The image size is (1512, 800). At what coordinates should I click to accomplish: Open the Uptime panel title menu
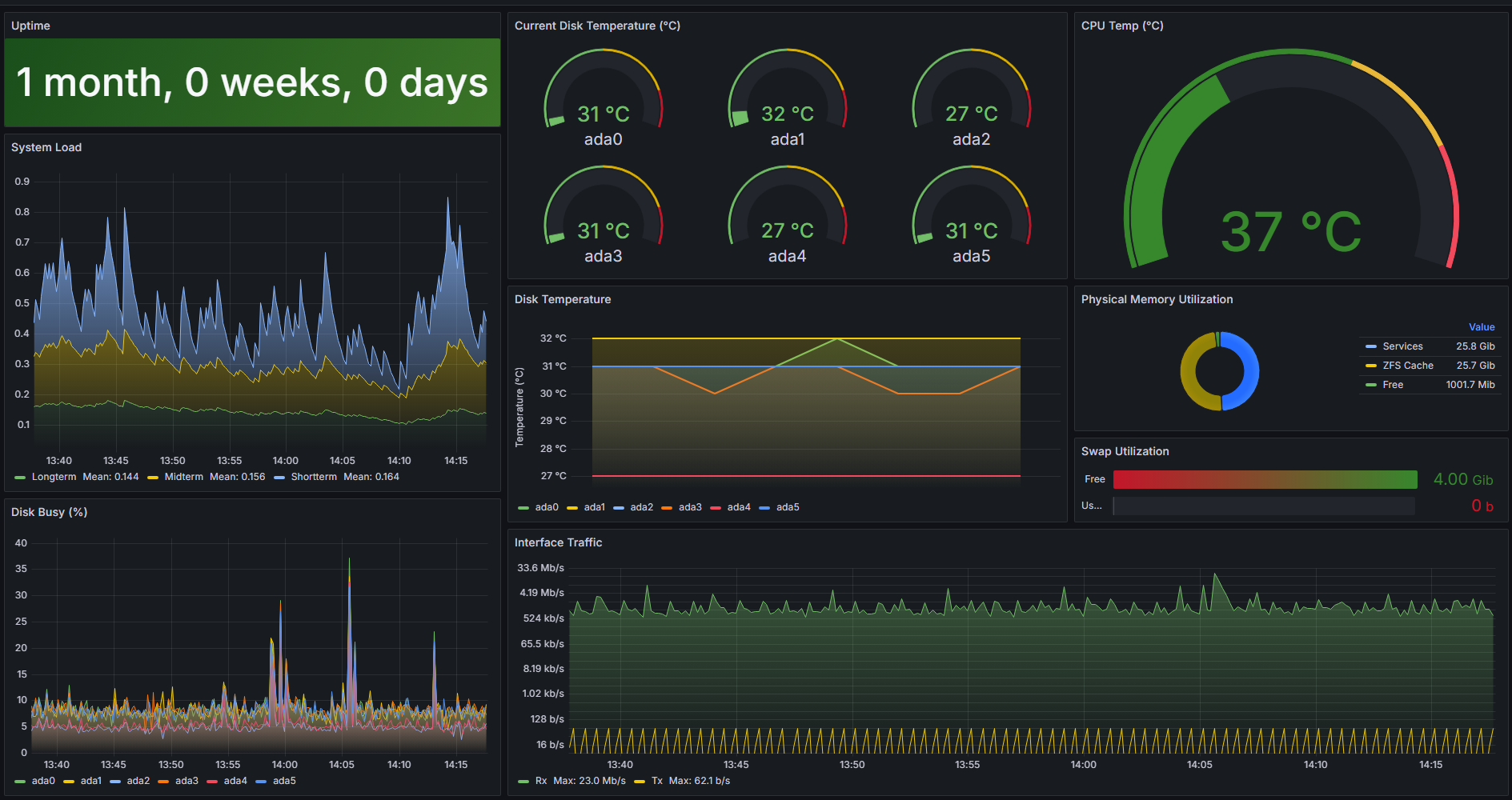30,26
